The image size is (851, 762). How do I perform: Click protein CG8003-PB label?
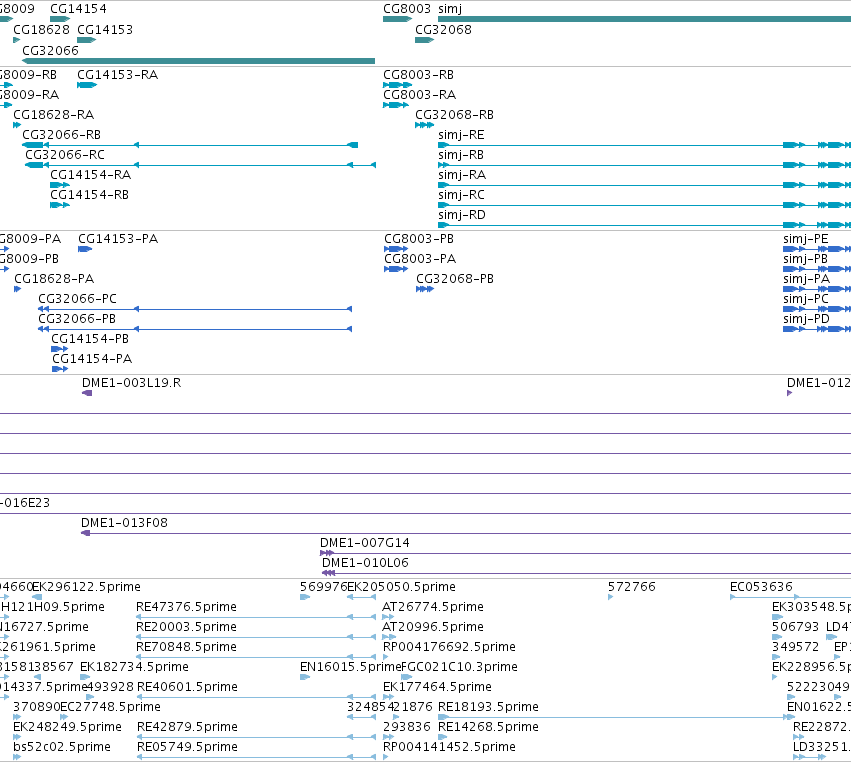click(x=418, y=239)
